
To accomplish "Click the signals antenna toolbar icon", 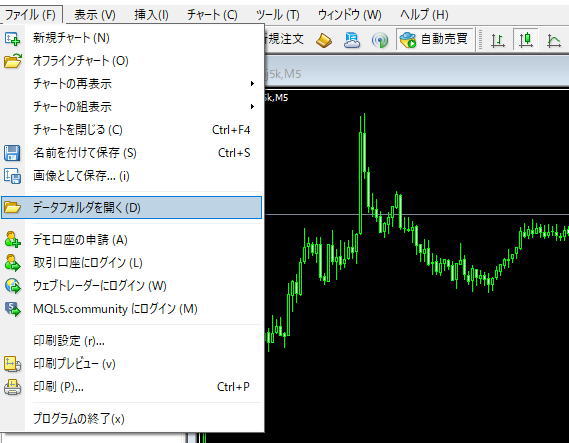I will pos(380,40).
